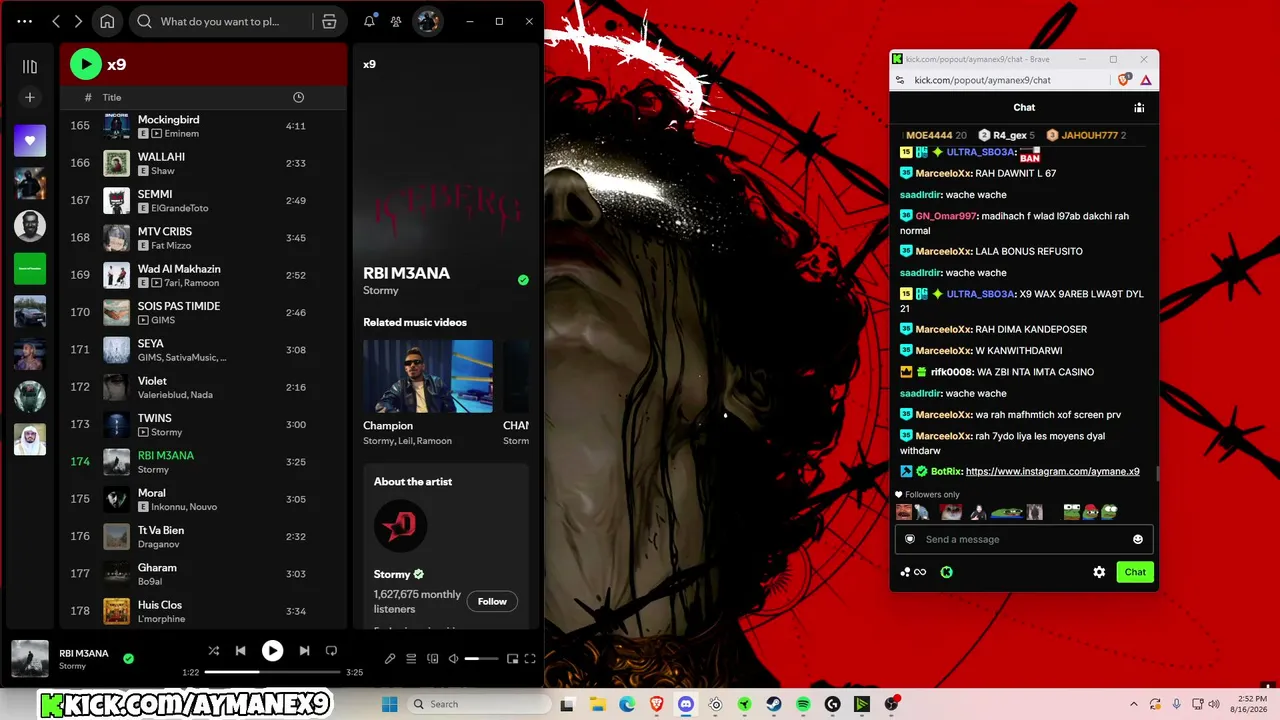This screenshot has height=720, width=1280.
Task: Open Brave browser from the taskbar
Action: (x=656, y=704)
